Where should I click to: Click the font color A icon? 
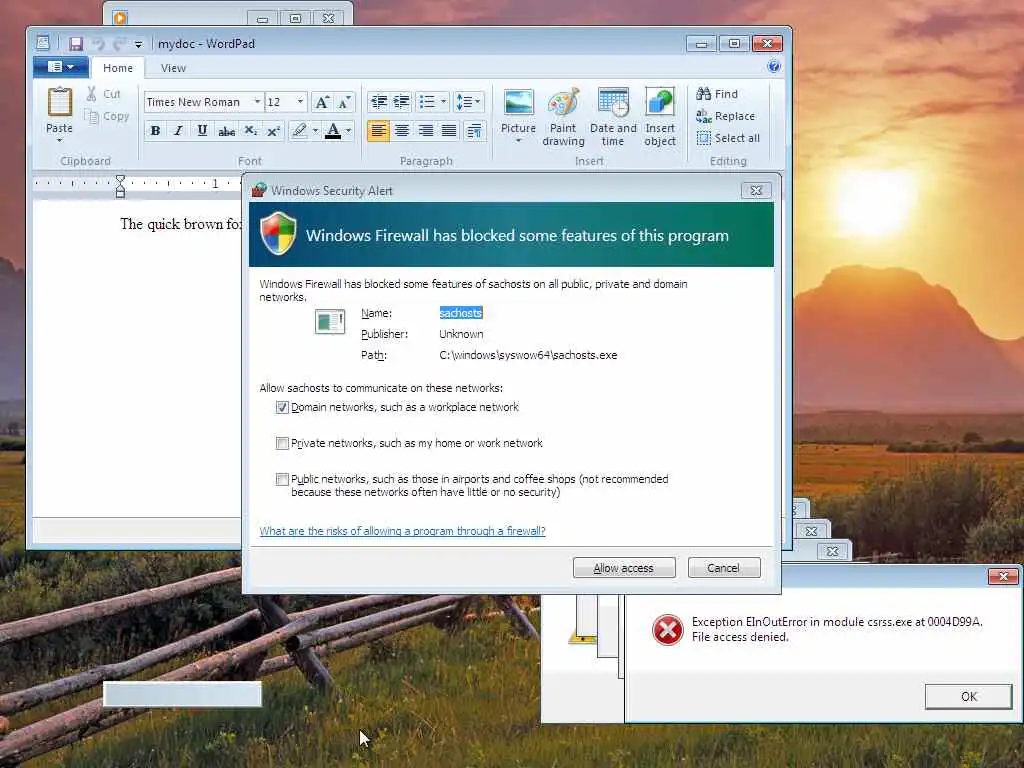(333, 131)
